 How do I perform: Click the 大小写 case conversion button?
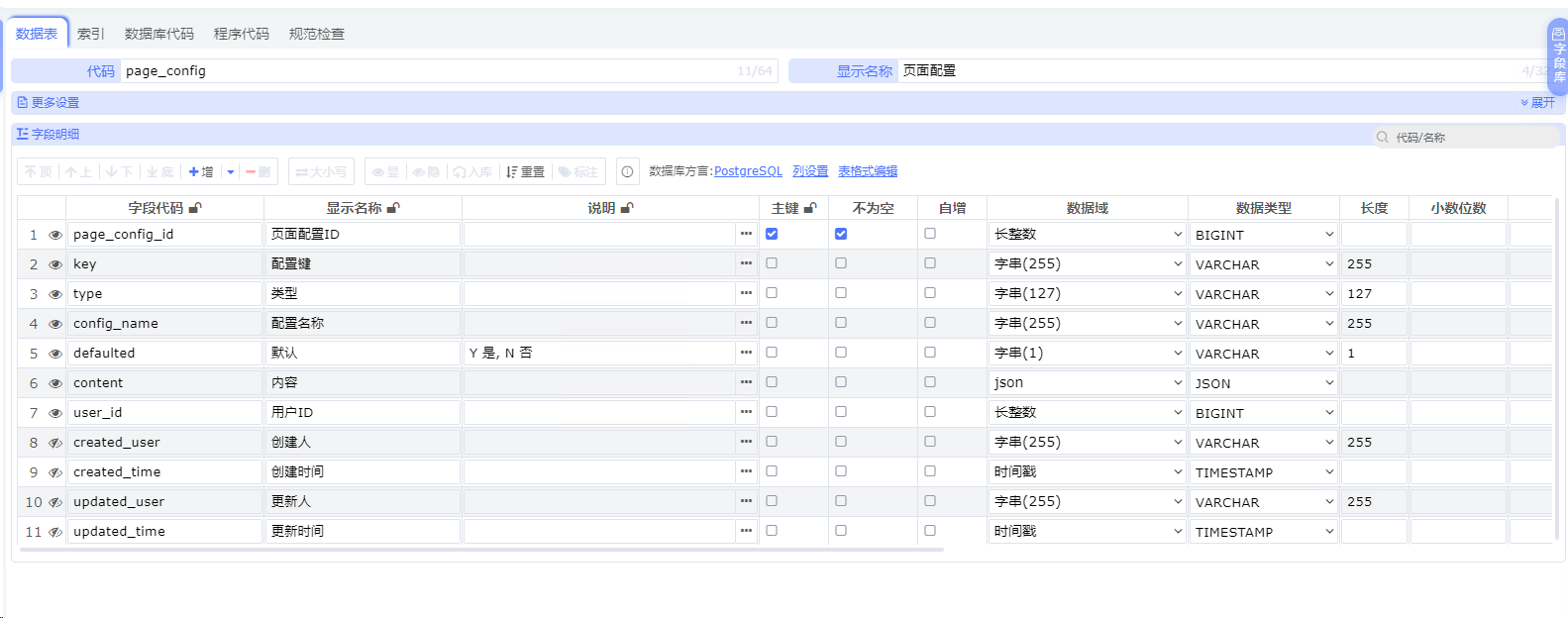coord(322,171)
